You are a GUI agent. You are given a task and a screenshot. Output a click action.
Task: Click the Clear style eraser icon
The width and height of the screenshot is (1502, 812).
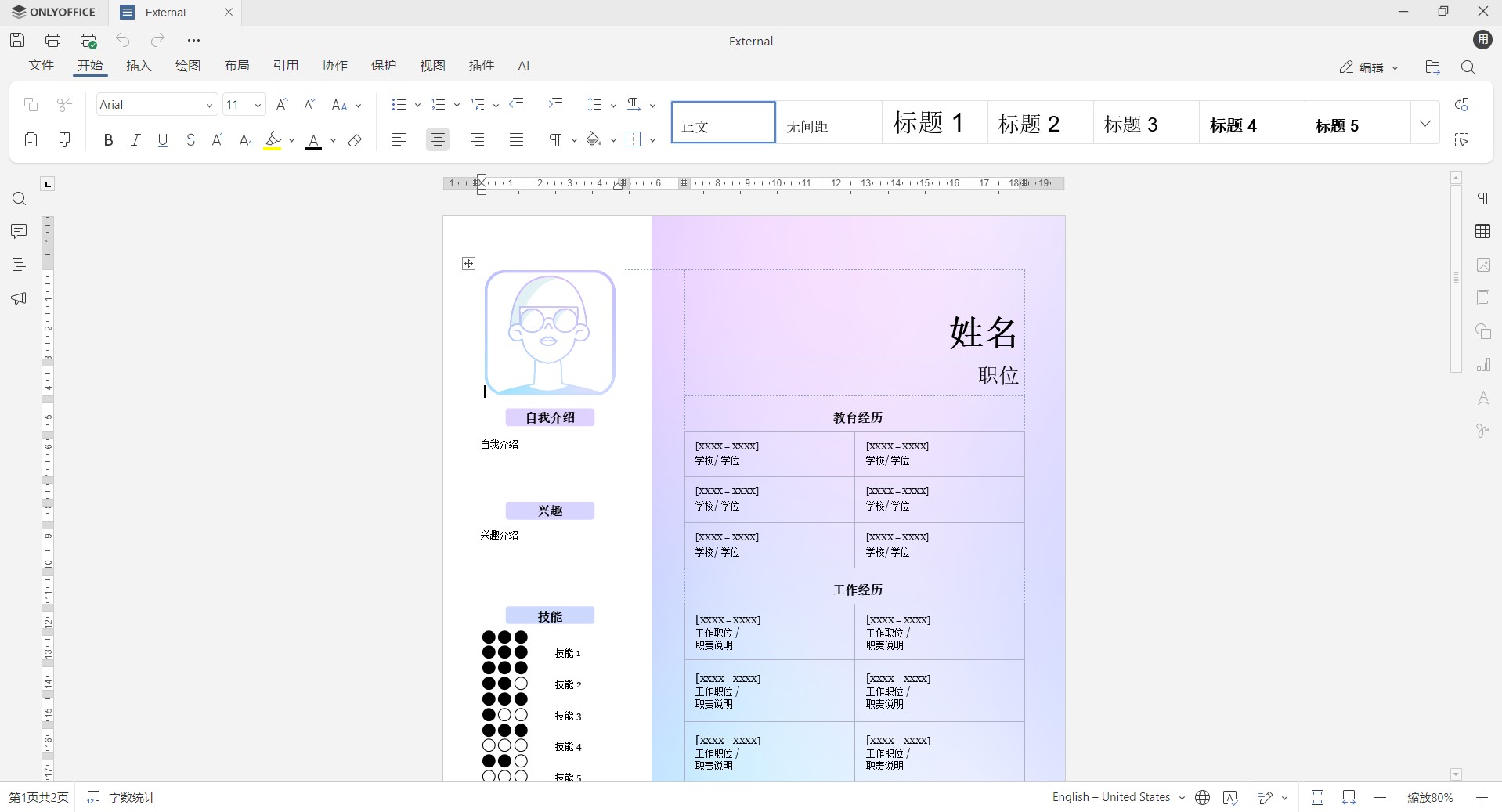(x=355, y=140)
